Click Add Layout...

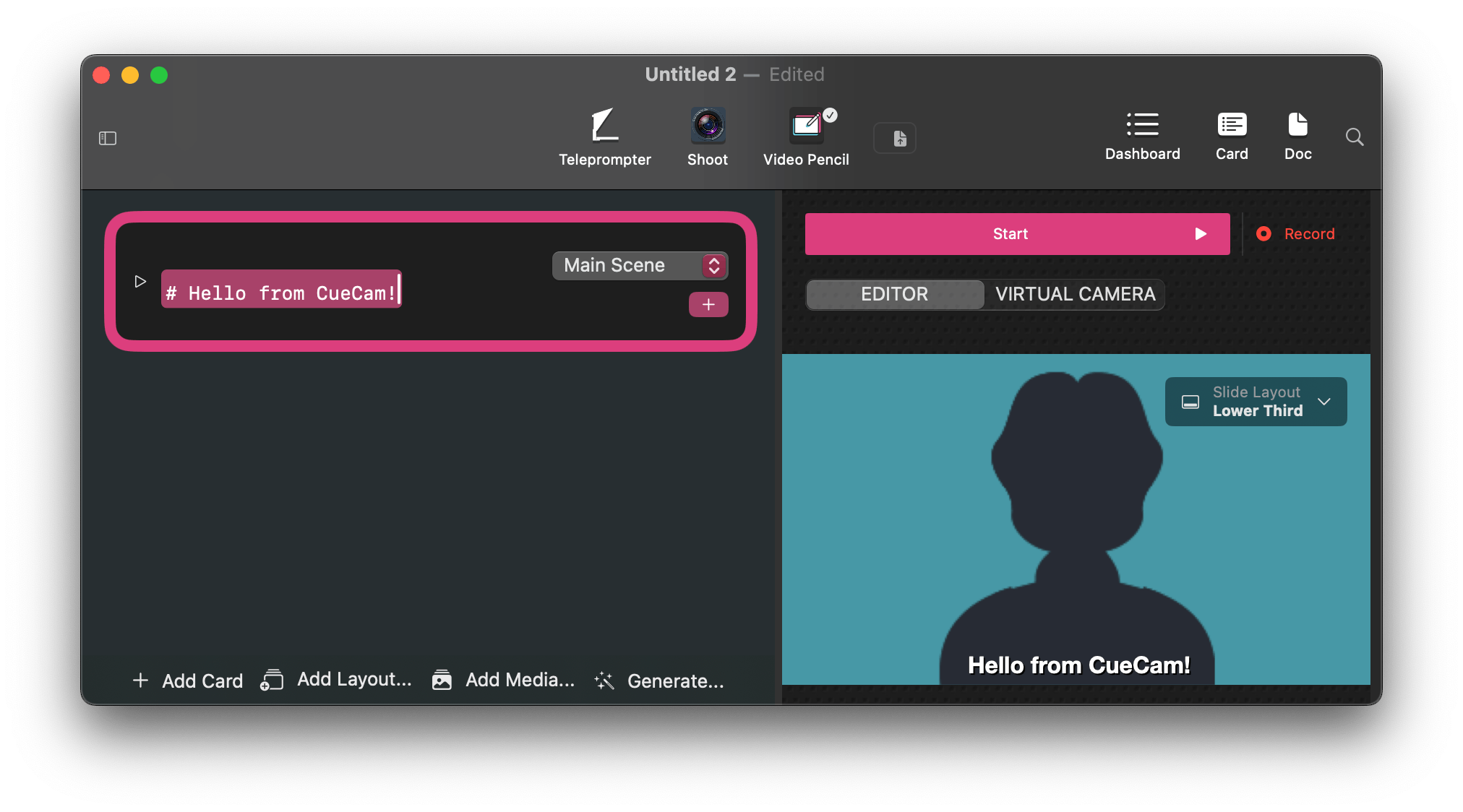coord(336,680)
